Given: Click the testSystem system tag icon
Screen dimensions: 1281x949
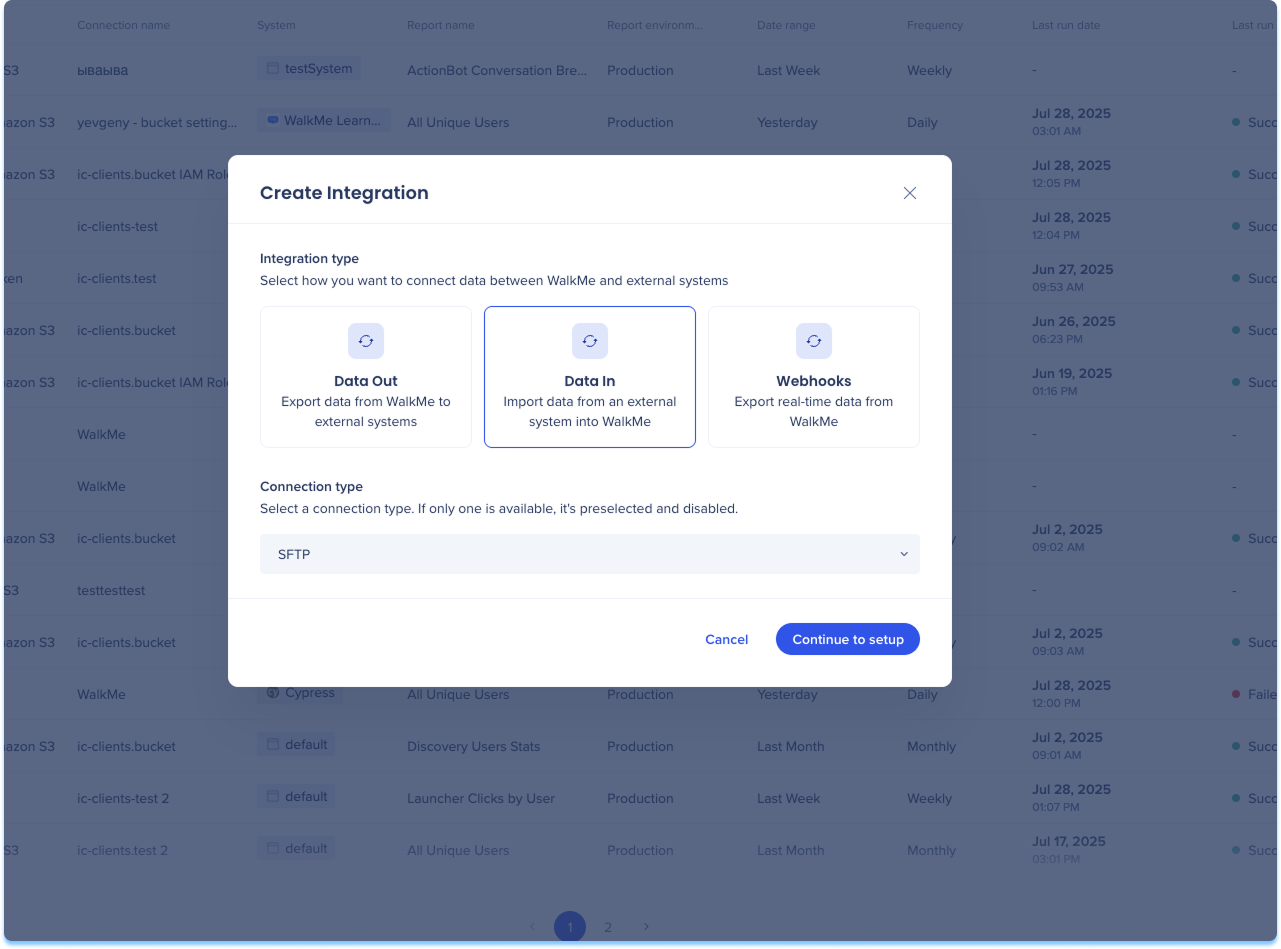Looking at the screenshot, I should [273, 69].
